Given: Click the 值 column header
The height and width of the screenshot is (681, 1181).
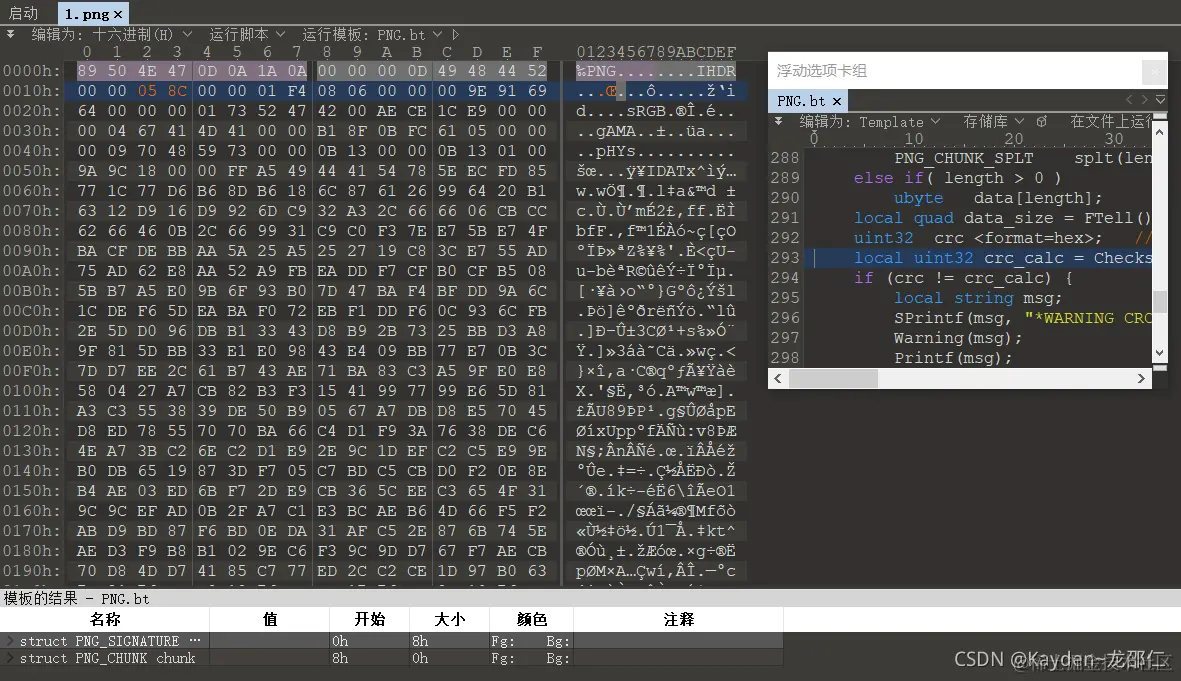Looking at the screenshot, I should 270,619.
